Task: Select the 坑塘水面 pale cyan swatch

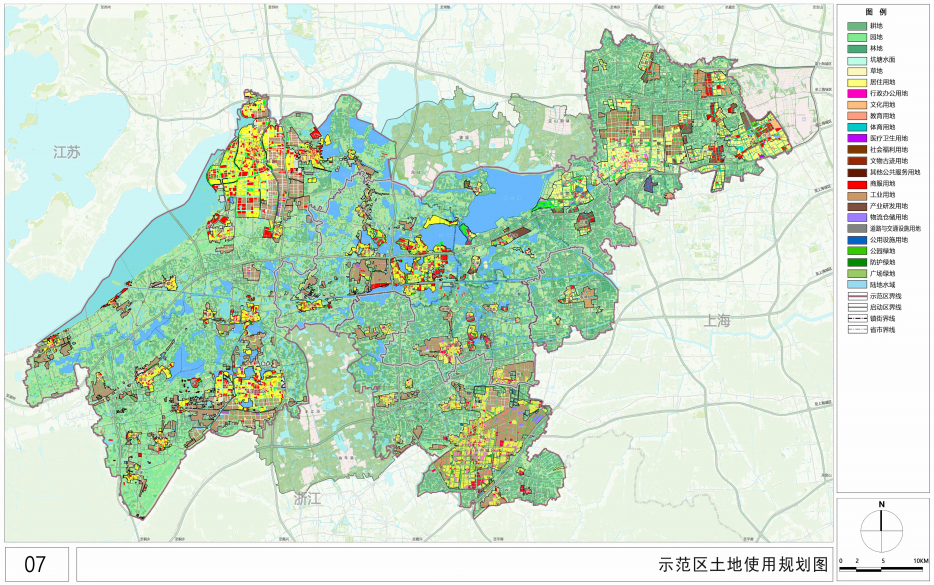Action: click(x=857, y=60)
